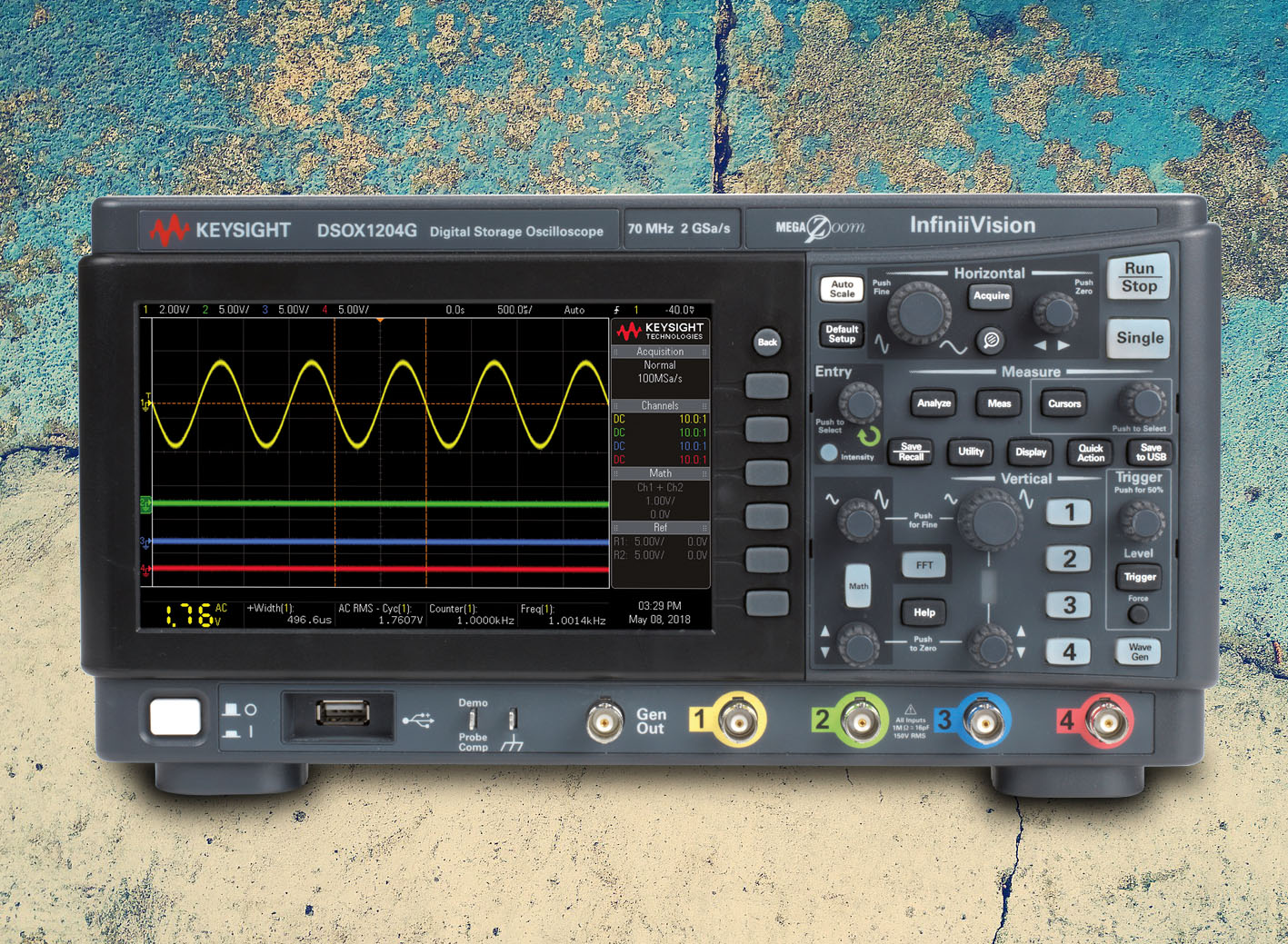Toggle channel 2 with the 2 key
Viewport: 1288px width, 944px height.
[x=1069, y=559]
